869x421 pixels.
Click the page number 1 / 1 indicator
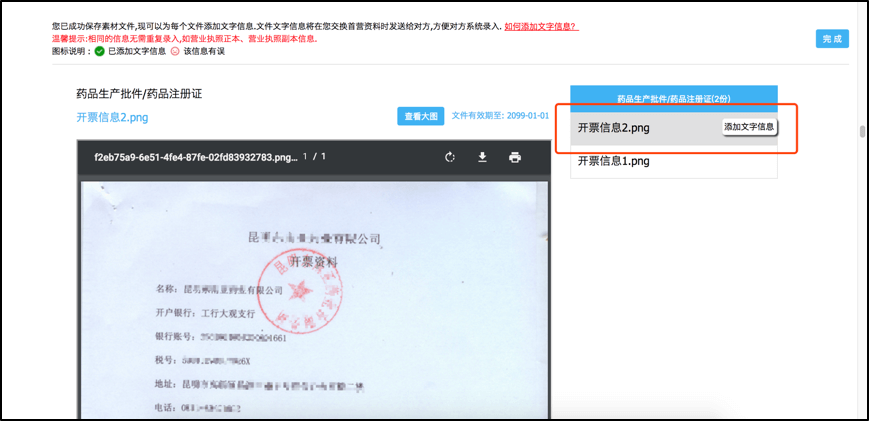(x=314, y=157)
